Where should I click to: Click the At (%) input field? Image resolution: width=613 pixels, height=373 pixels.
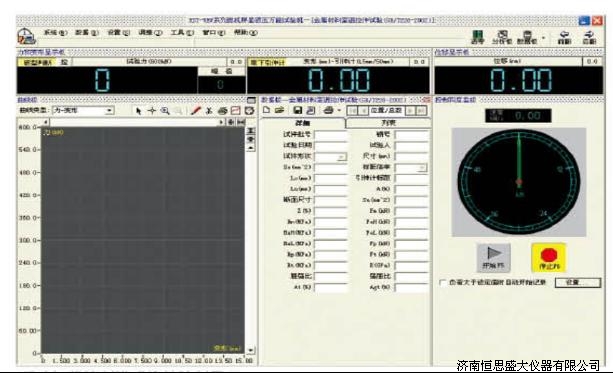coord(331,288)
